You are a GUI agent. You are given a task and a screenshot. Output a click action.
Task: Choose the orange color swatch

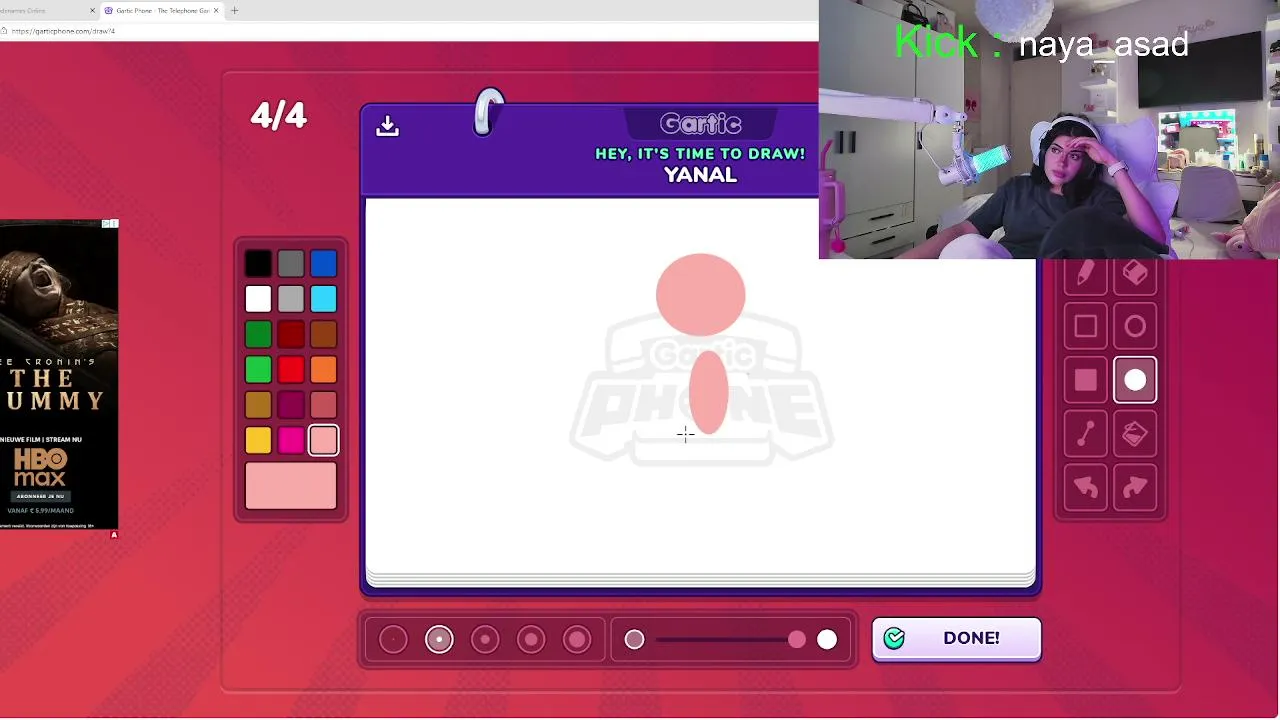click(323, 370)
